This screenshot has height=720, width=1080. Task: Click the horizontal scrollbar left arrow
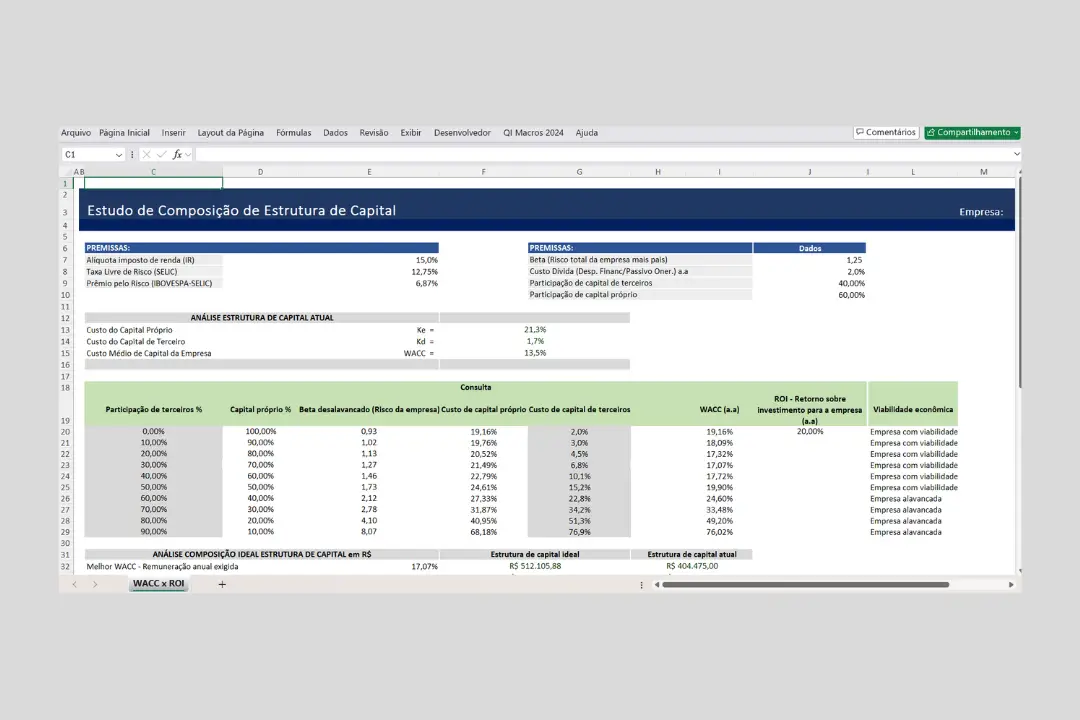[x=657, y=584]
